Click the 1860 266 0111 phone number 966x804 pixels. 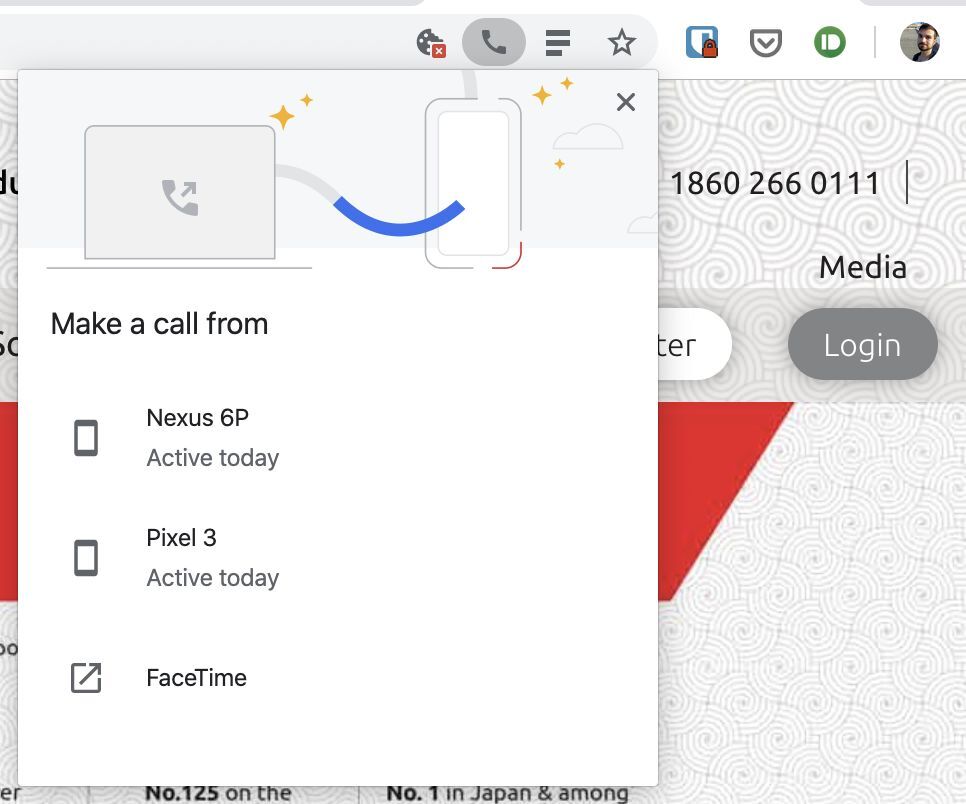tap(775, 184)
